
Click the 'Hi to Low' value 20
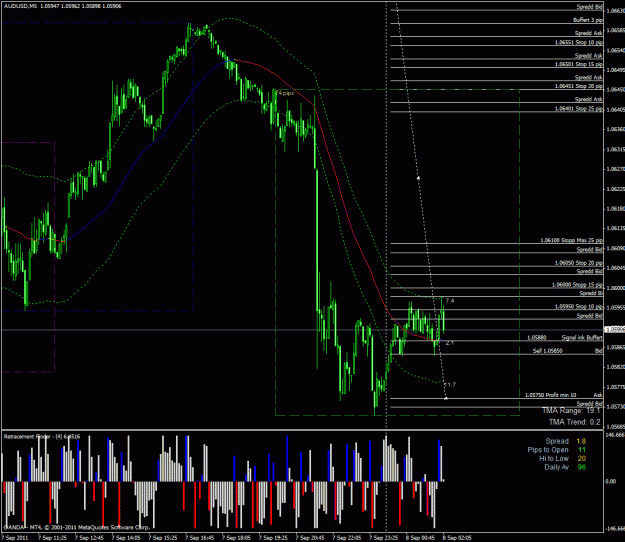582,459
